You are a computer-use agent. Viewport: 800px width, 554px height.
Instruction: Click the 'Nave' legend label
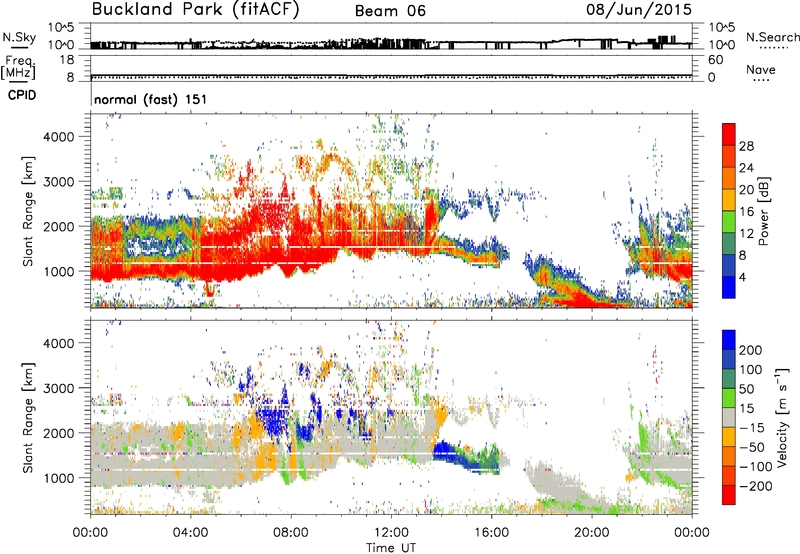pos(761,69)
